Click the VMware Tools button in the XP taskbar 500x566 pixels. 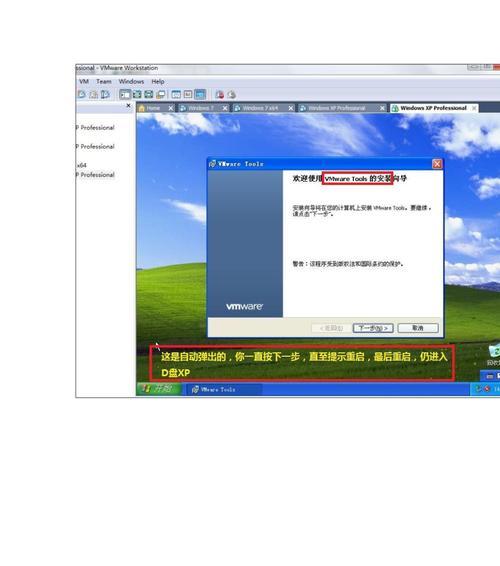tap(223, 389)
